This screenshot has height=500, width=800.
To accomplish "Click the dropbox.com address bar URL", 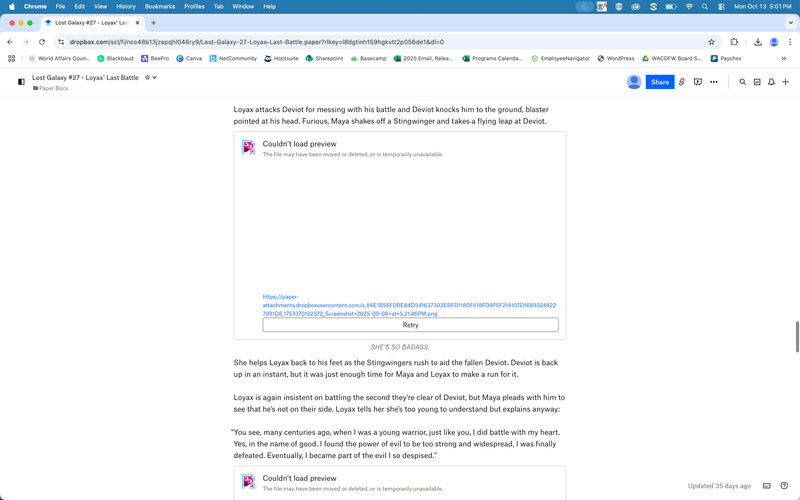I will (x=257, y=42).
